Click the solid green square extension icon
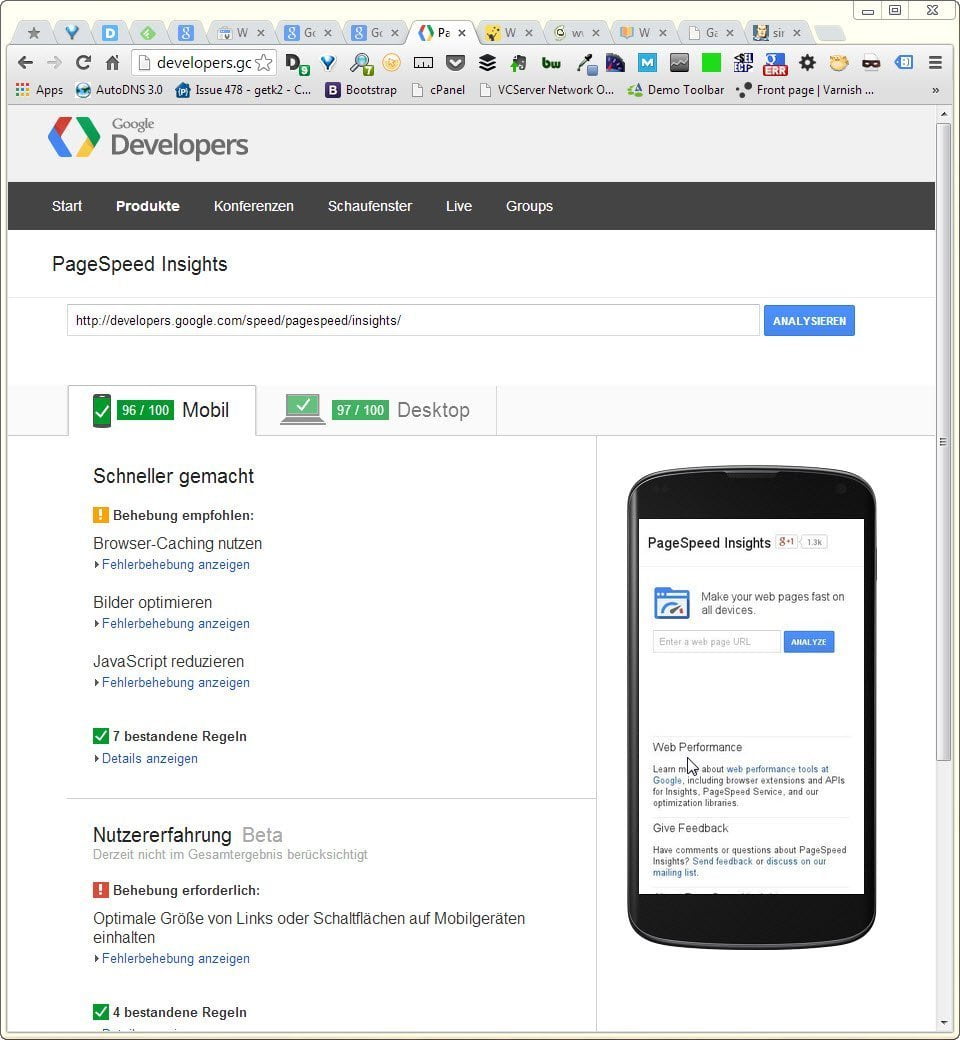960x1040 pixels. 711,63
